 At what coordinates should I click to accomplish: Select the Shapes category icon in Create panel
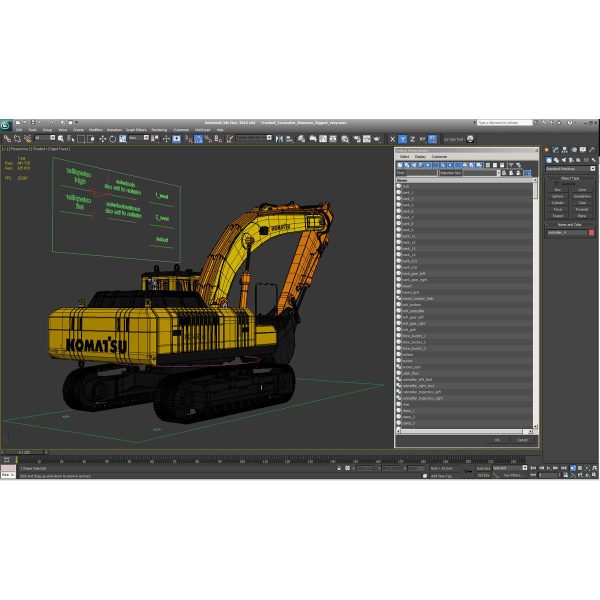tap(556, 160)
